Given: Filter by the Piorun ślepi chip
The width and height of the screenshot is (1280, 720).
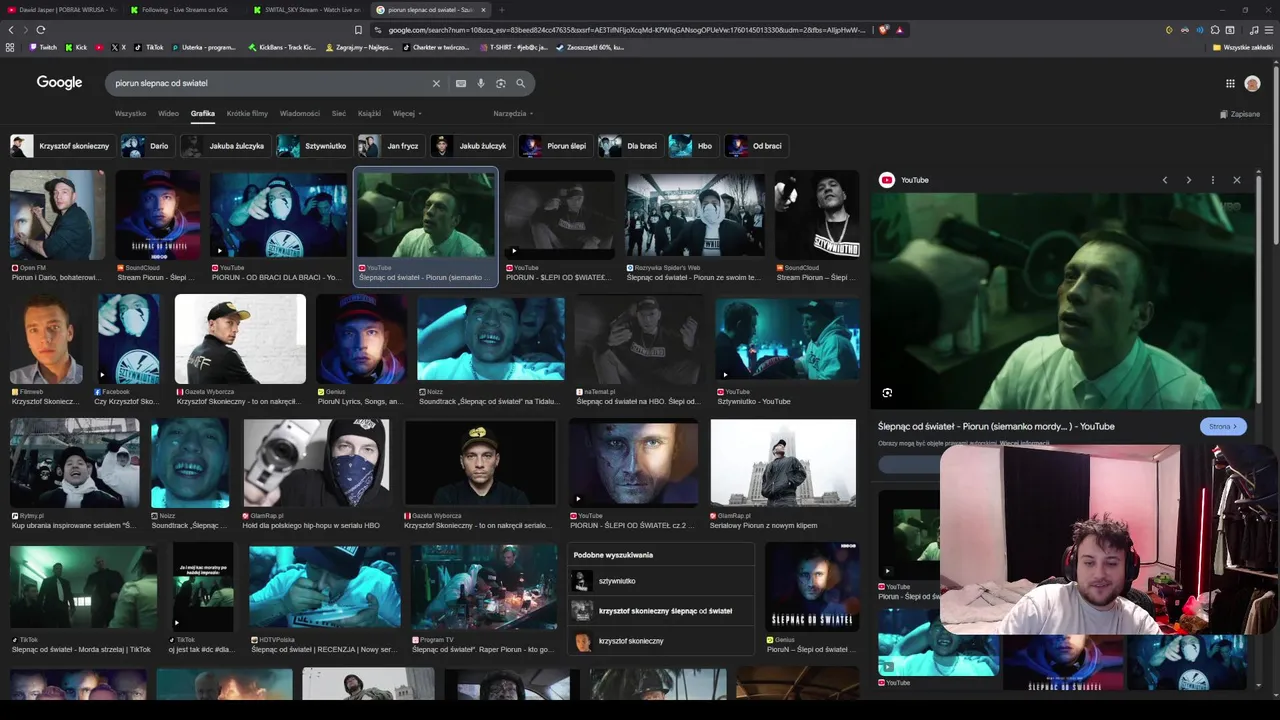Looking at the screenshot, I should click(x=554, y=146).
